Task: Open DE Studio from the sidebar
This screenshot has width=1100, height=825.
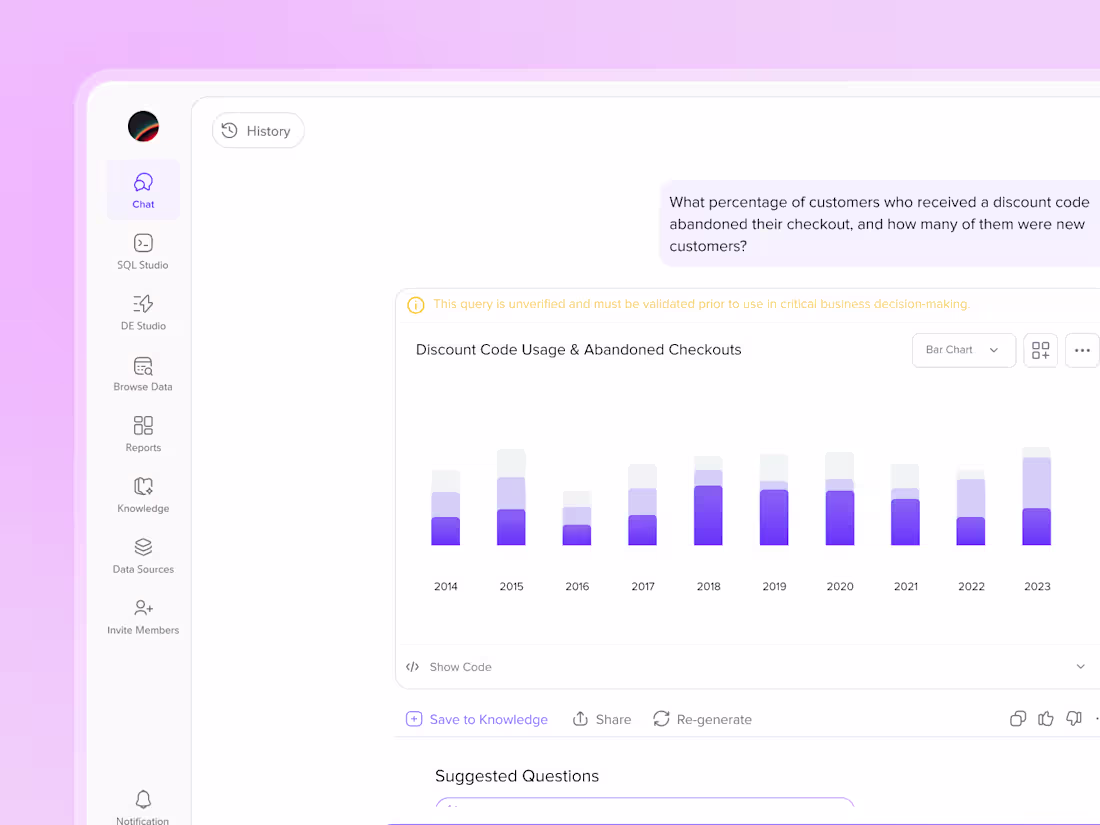Action: click(x=143, y=312)
